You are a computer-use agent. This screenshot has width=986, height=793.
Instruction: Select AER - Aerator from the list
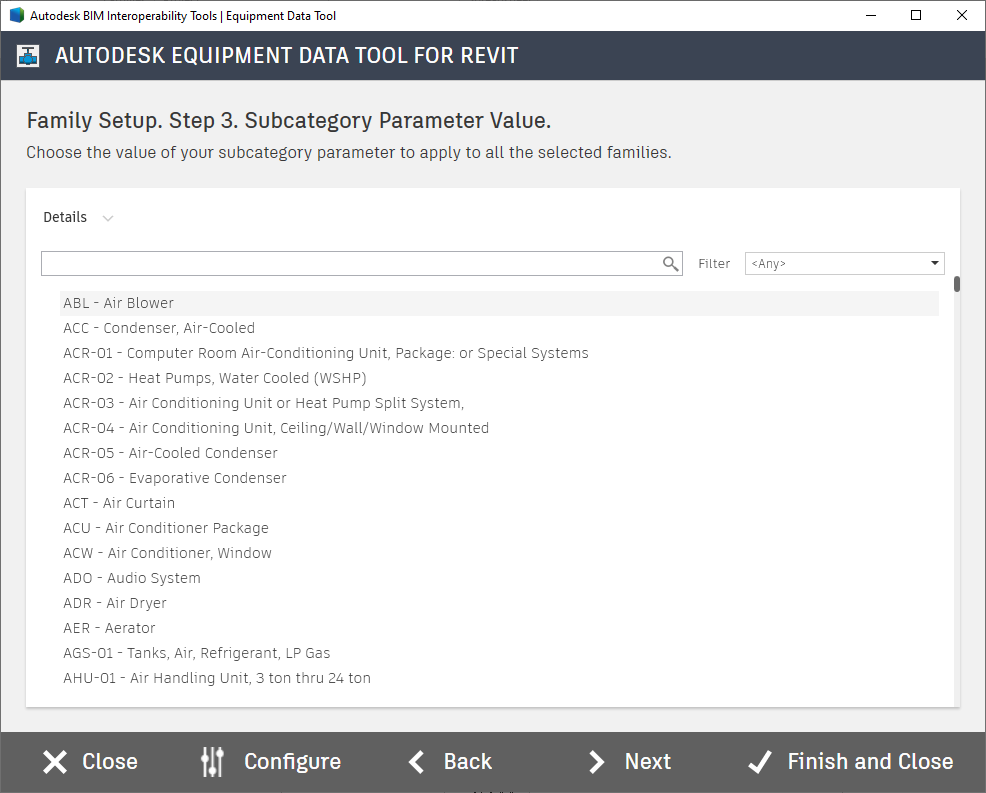point(110,627)
